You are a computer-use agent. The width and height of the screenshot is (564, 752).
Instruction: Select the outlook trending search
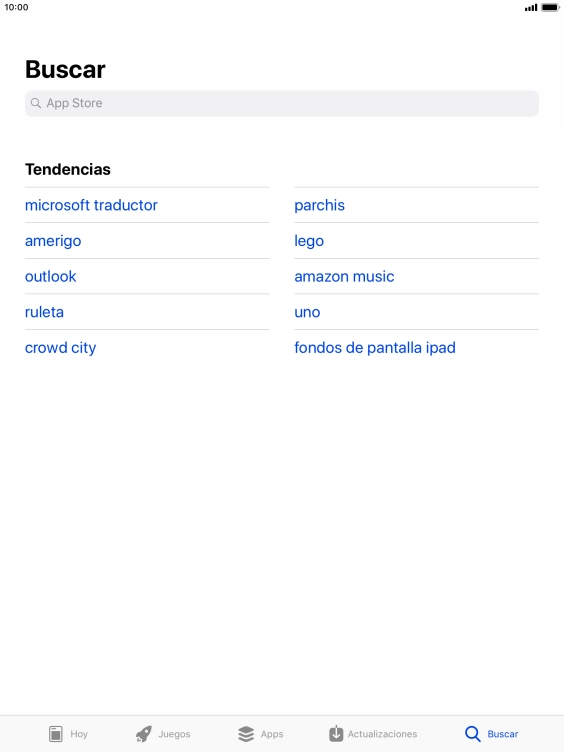[50, 276]
